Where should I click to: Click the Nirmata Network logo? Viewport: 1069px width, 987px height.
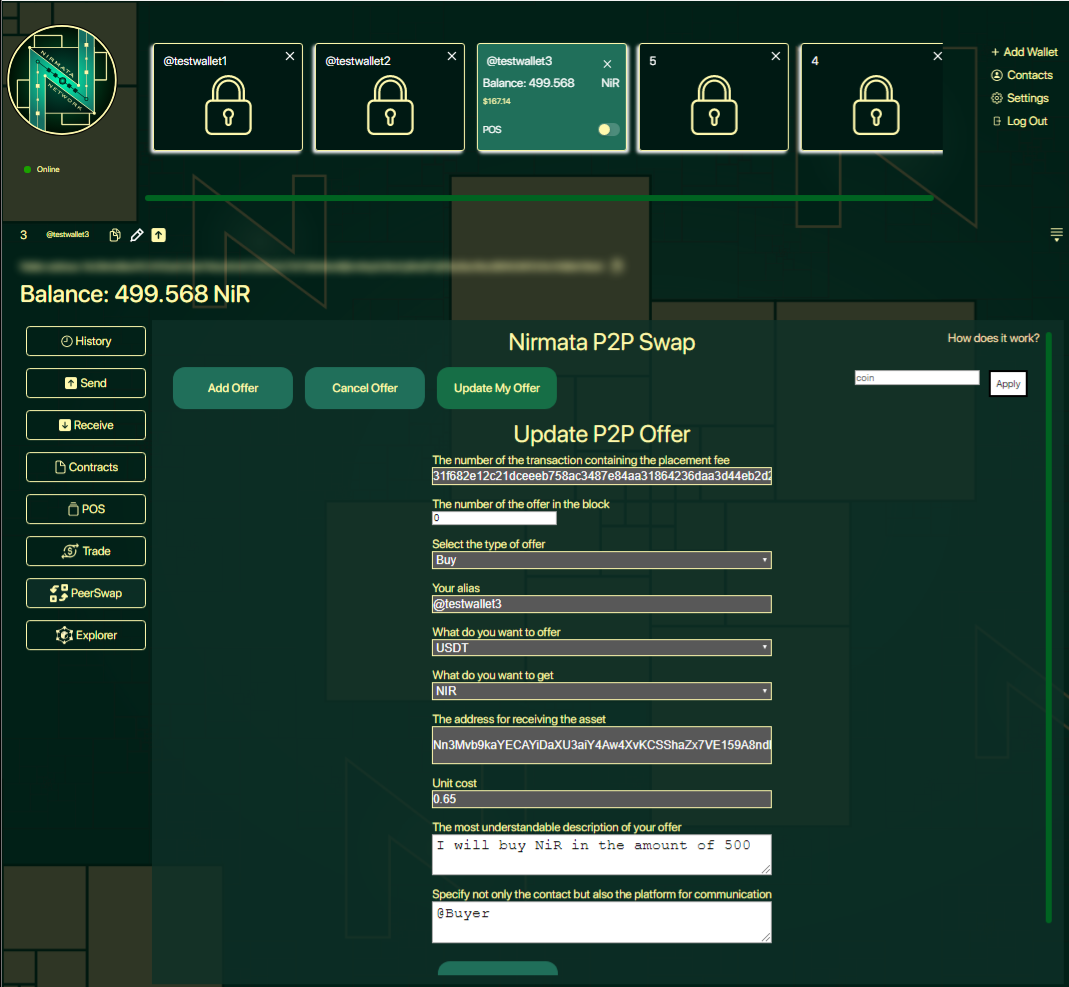(x=62, y=81)
